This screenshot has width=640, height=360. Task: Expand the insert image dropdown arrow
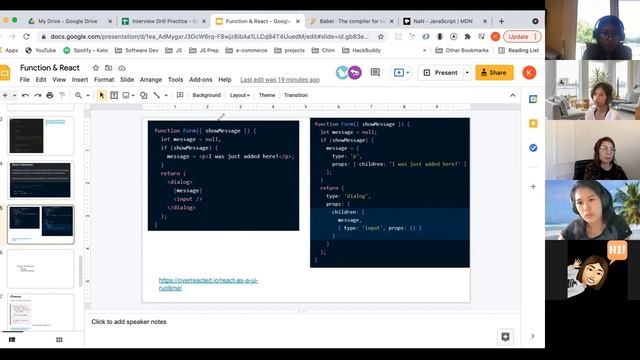133,96
